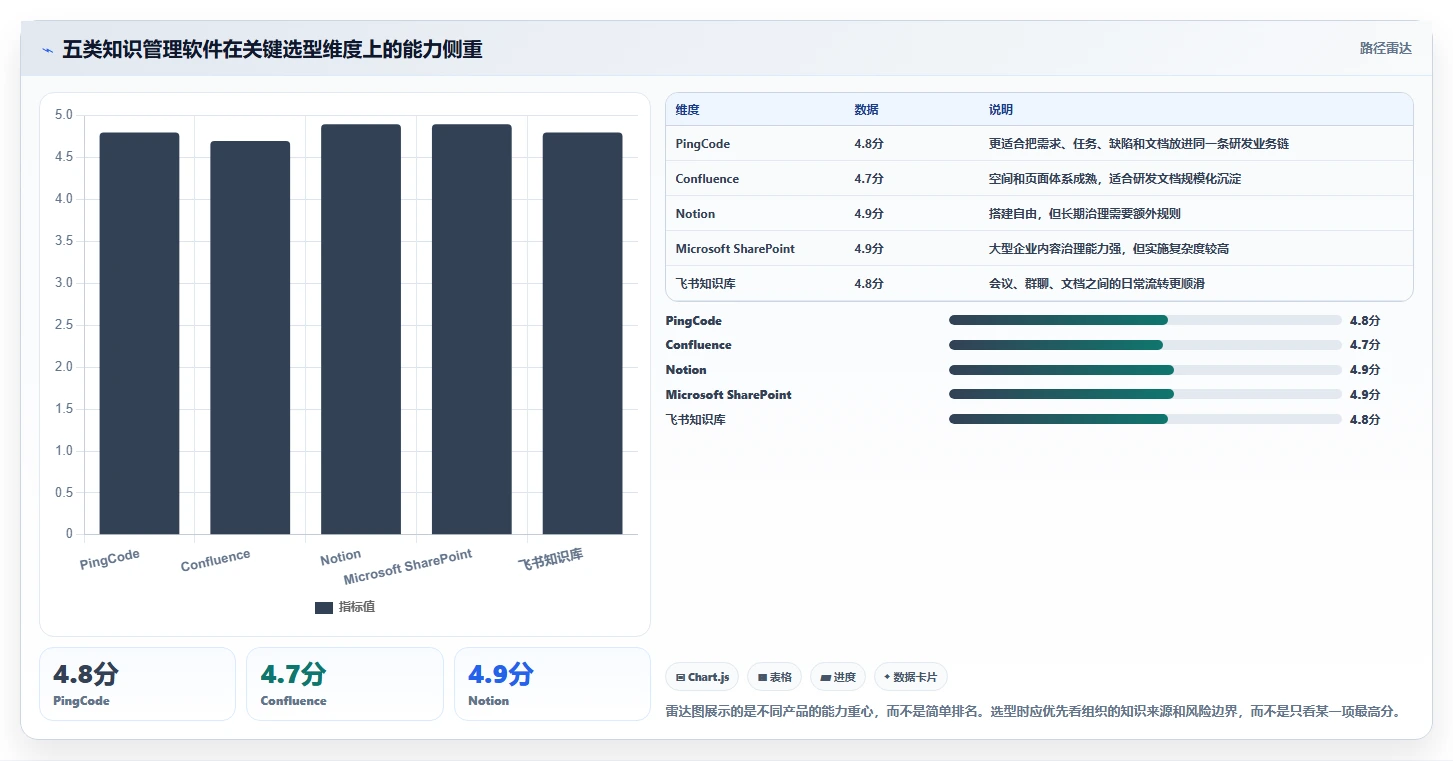1453x761 pixels.
Task: Click the Microsoft SharePoint progress bar
Action: [x=1145, y=394]
